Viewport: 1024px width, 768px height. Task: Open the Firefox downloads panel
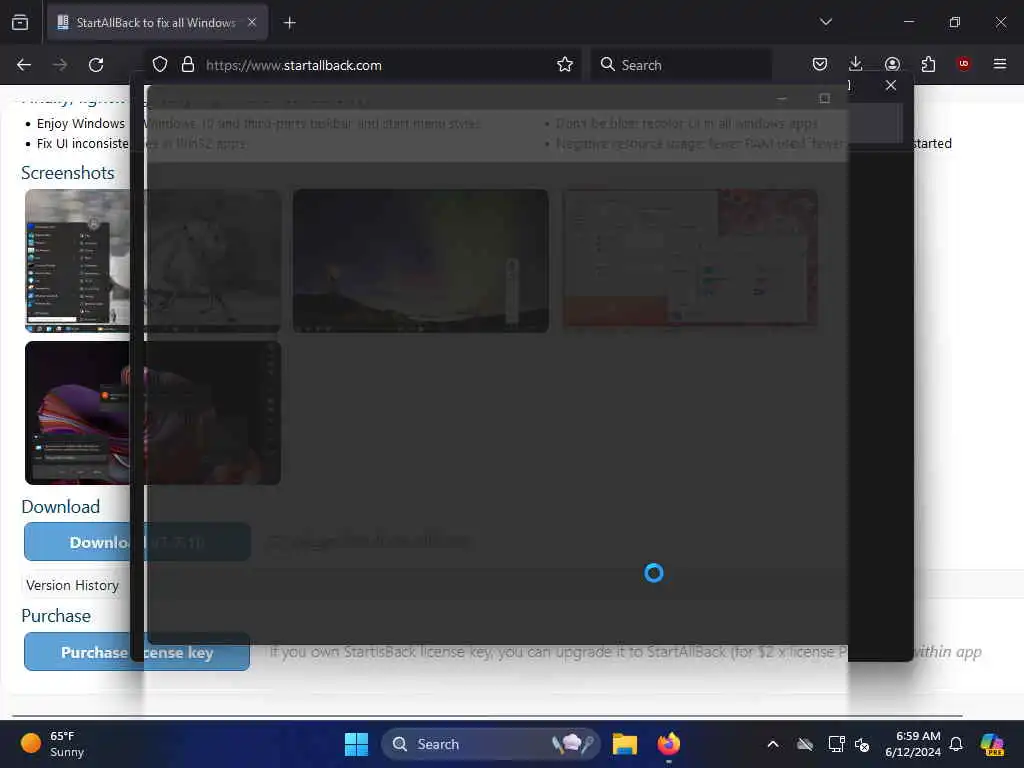[856, 64]
